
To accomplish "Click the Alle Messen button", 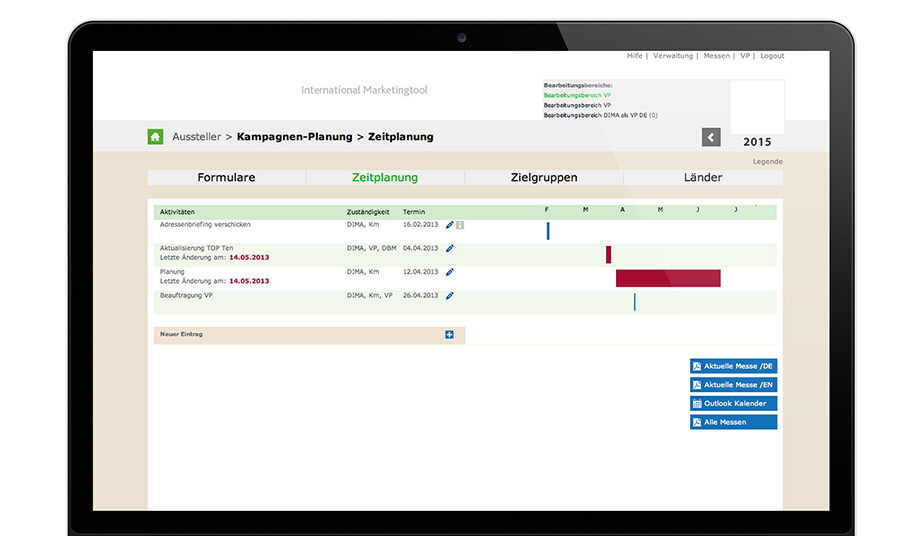I will 733,423.
